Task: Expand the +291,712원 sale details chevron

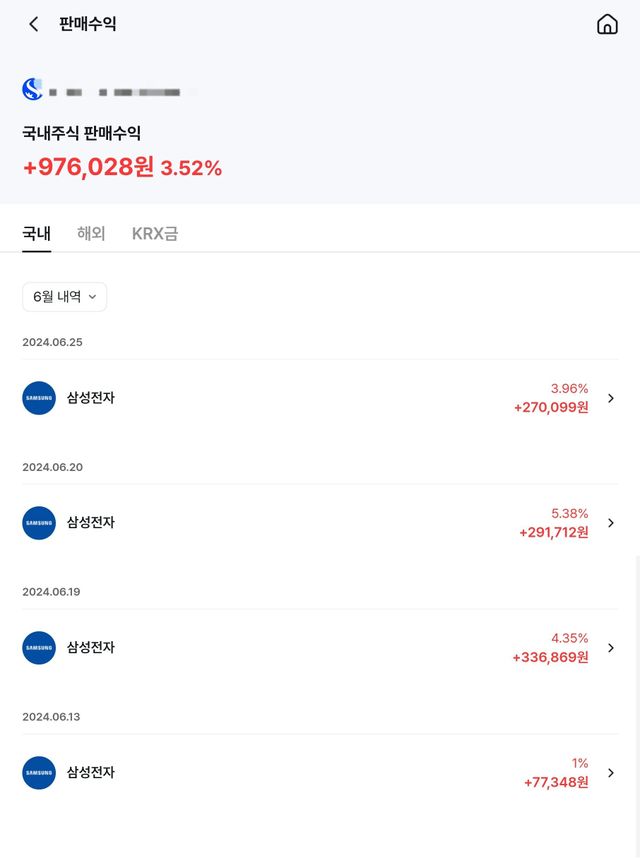Action: click(611, 523)
